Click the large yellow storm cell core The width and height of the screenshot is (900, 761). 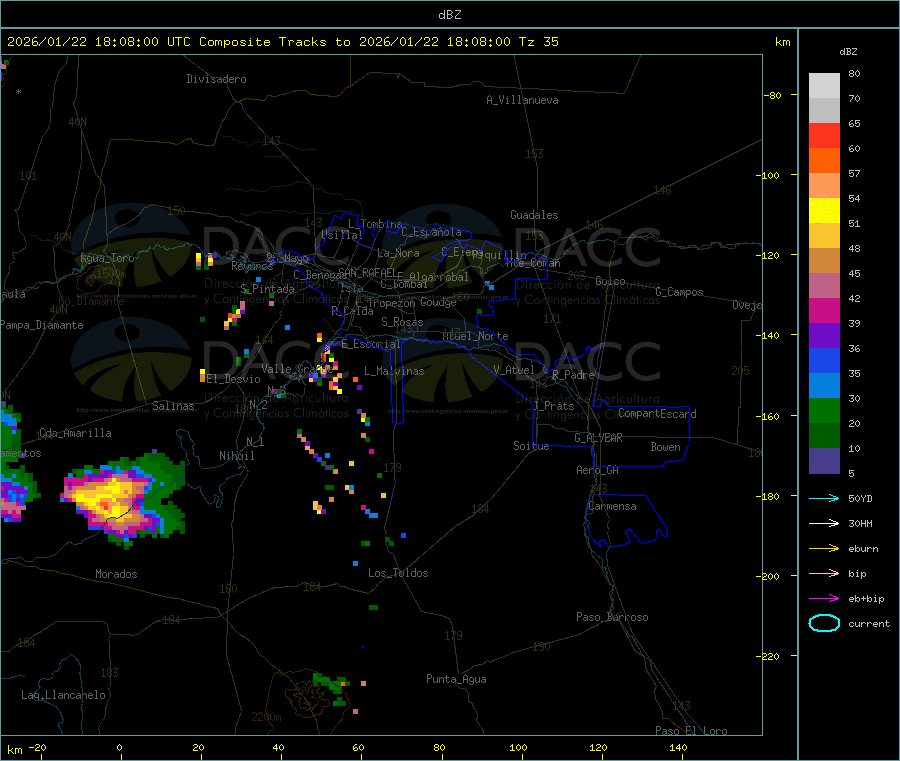[110, 498]
